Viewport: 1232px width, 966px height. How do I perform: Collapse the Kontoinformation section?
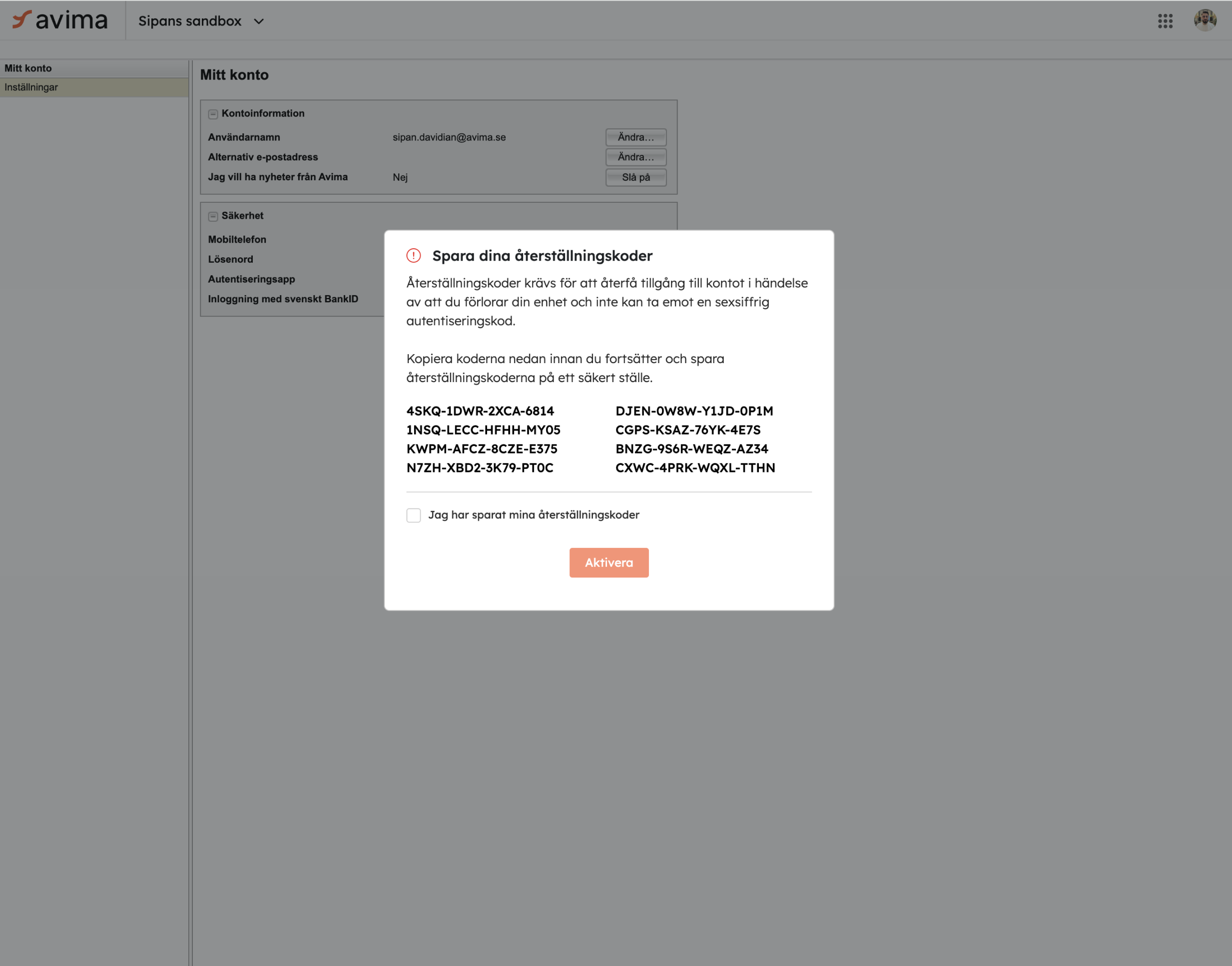213,114
